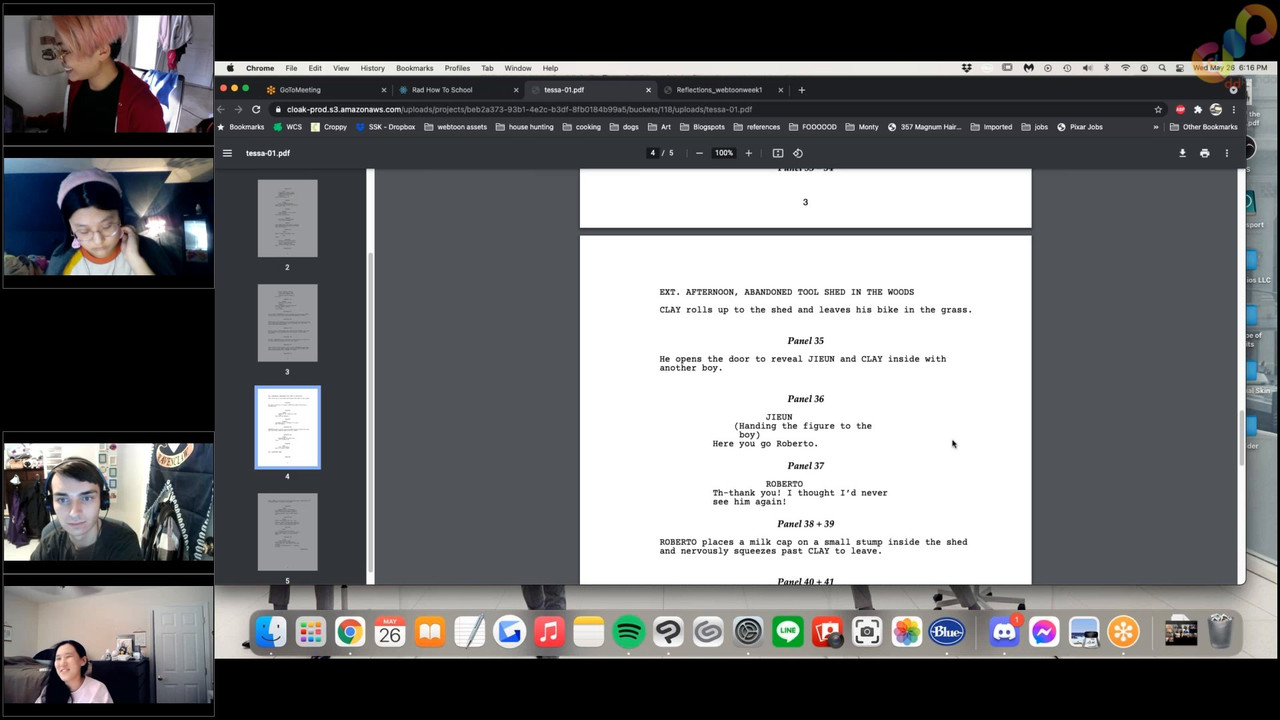Open the Bookmarks menu in menu bar

pyautogui.click(x=414, y=68)
